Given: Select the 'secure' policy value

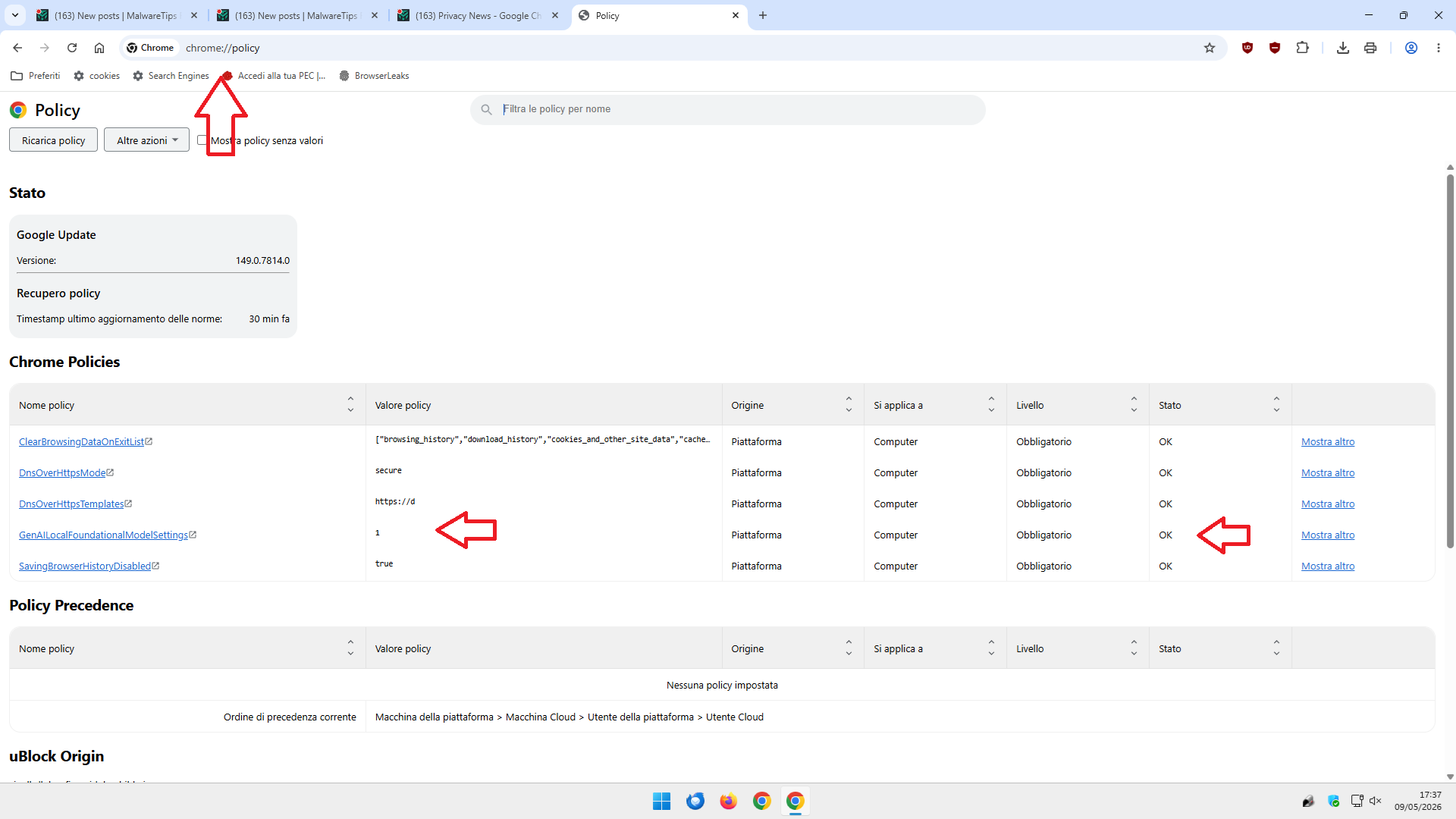Looking at the screenshot, I should point(388,470).
